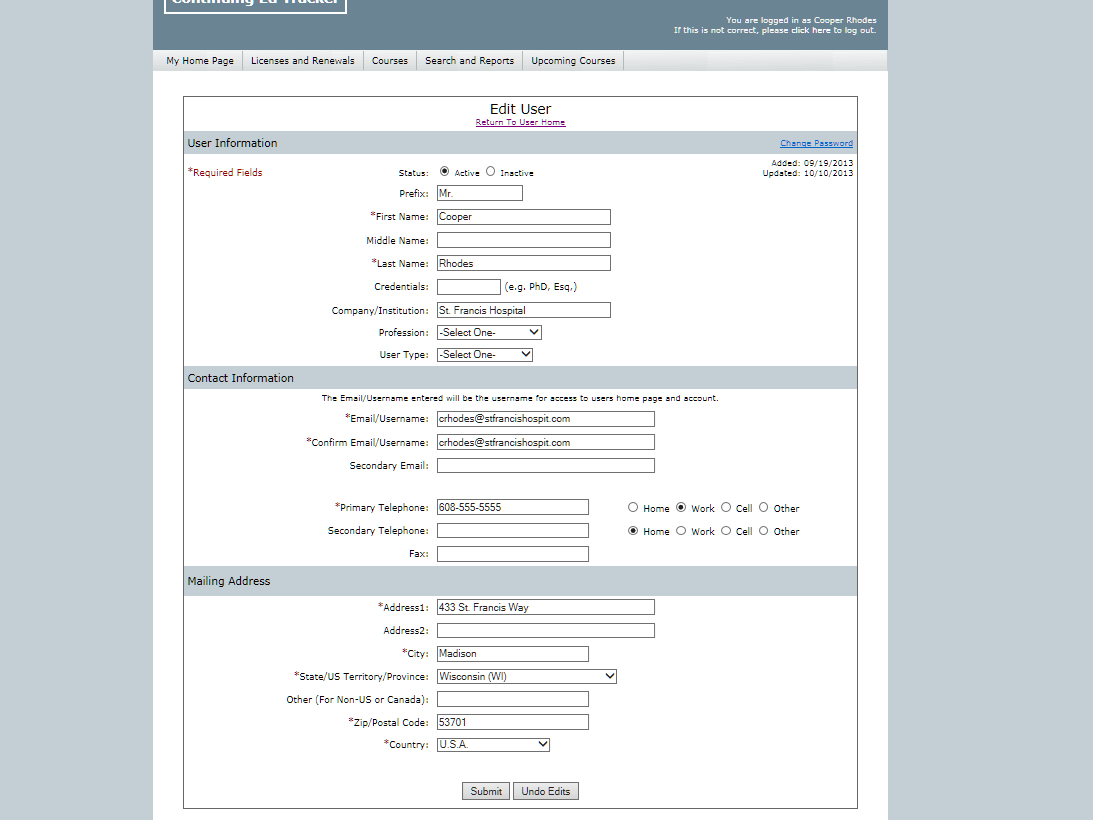The image size is (1093, 820).
Task: Click the Middle Name input field
Action: tap(523, 240)
